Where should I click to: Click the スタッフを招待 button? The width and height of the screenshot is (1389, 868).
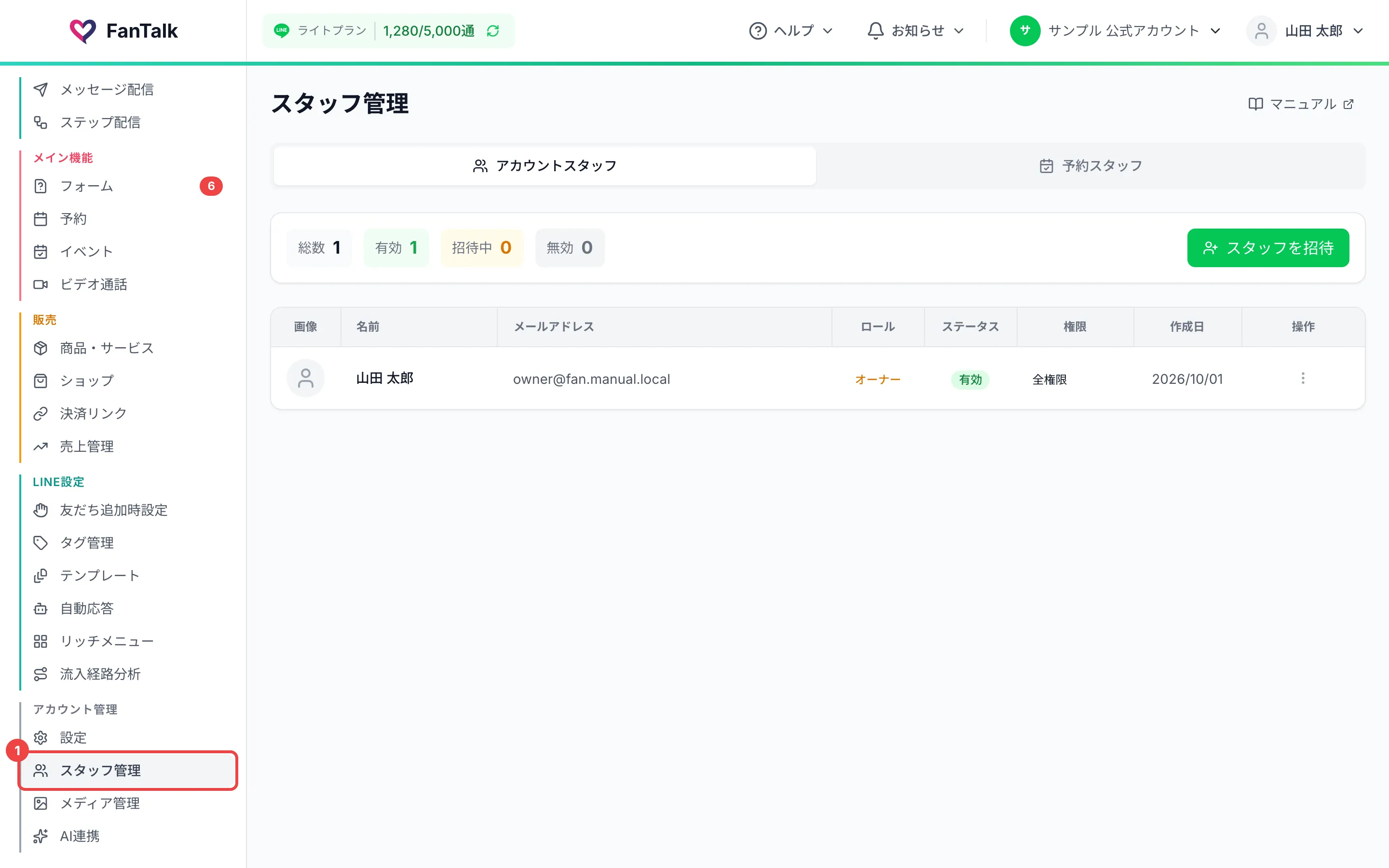click(x=1268, y=248)
